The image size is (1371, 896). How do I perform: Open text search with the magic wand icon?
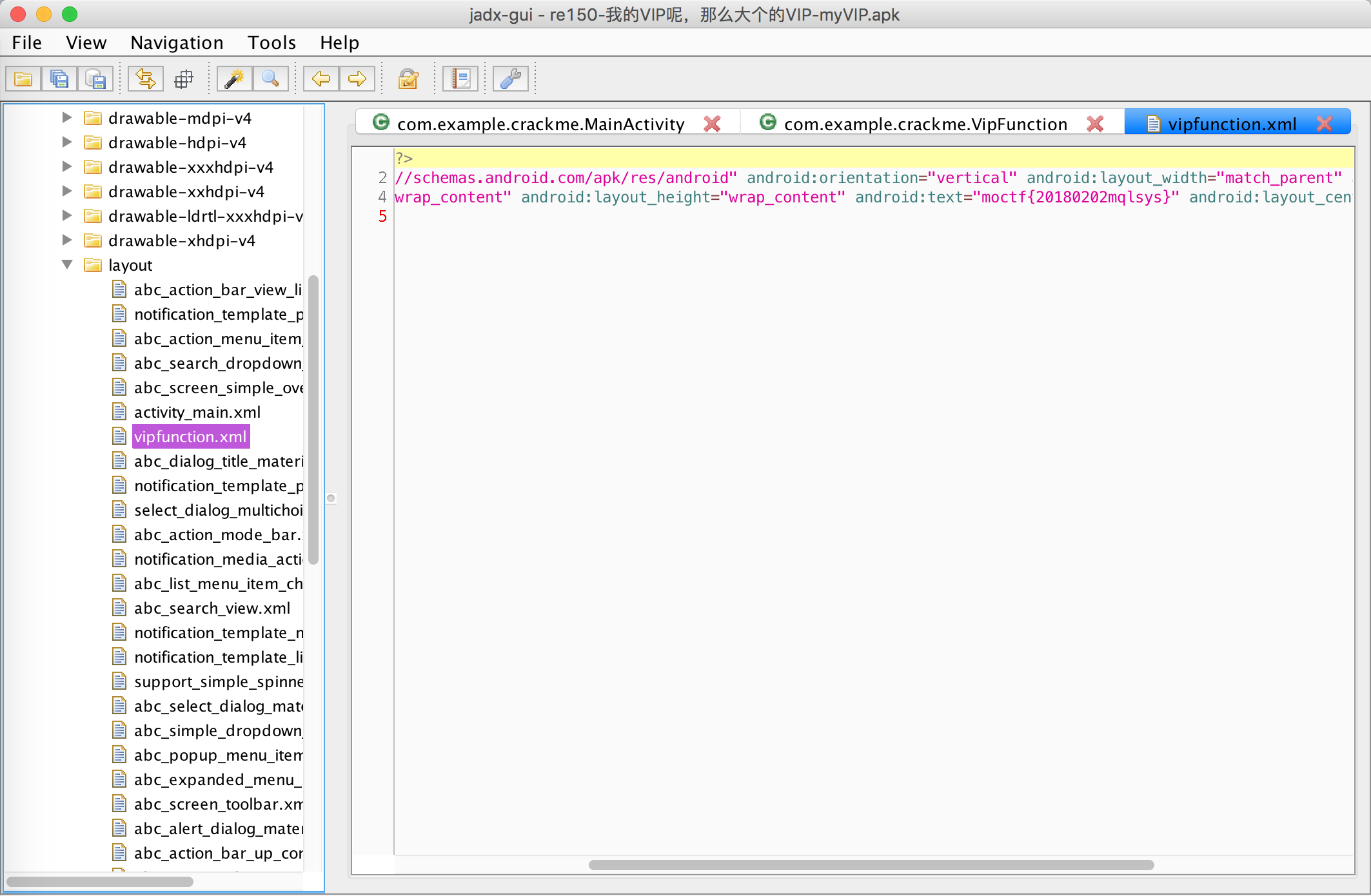[x=233, y=79]
